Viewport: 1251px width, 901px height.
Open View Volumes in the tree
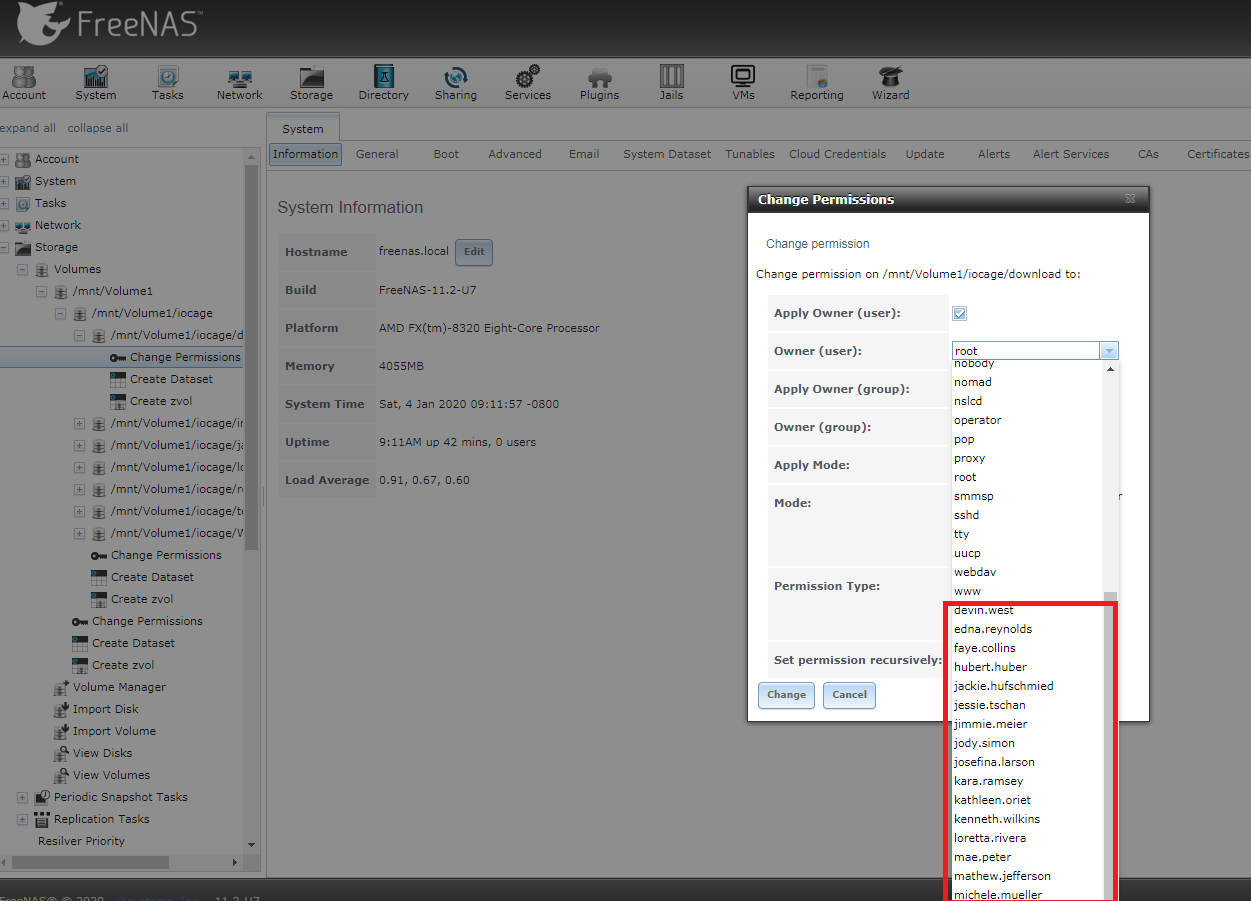(111, 775)
